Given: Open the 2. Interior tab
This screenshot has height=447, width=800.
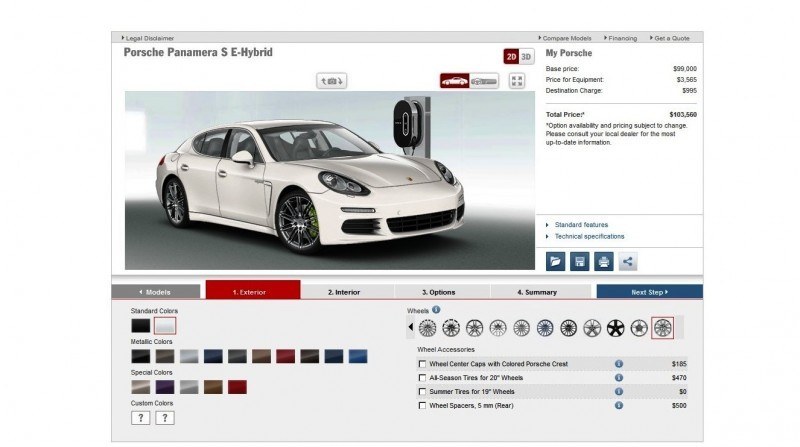Looking at the screenshot, I should click(x=344, y=292).
